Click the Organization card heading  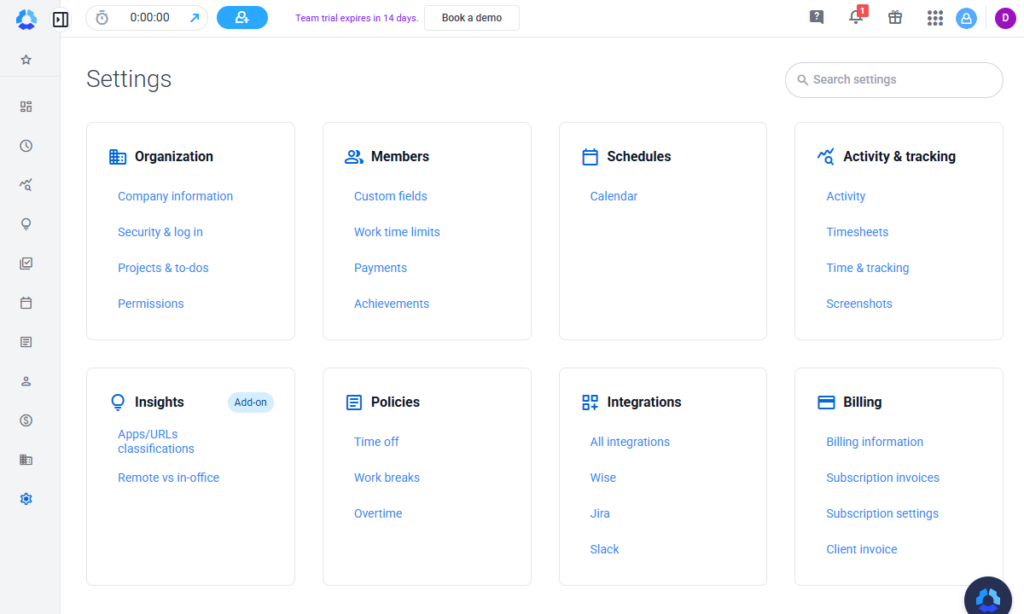[x=174, y=157]
